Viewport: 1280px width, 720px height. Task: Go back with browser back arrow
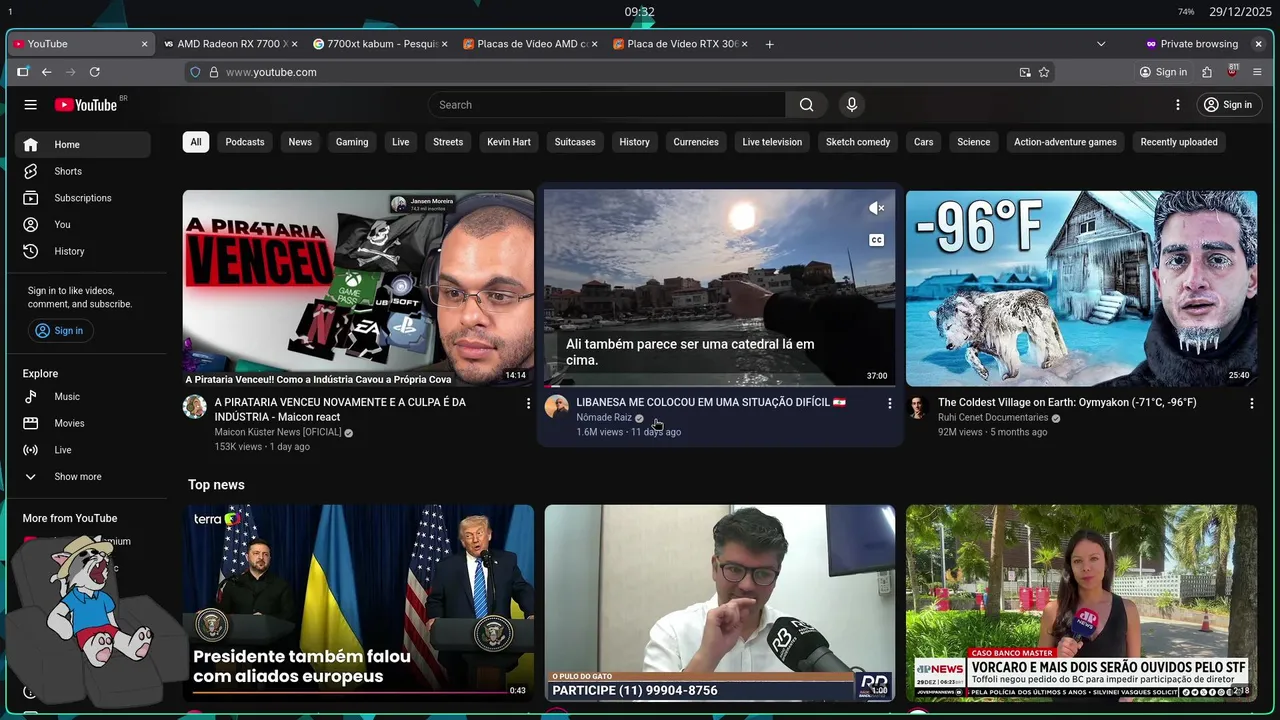(x=46, y=72)
